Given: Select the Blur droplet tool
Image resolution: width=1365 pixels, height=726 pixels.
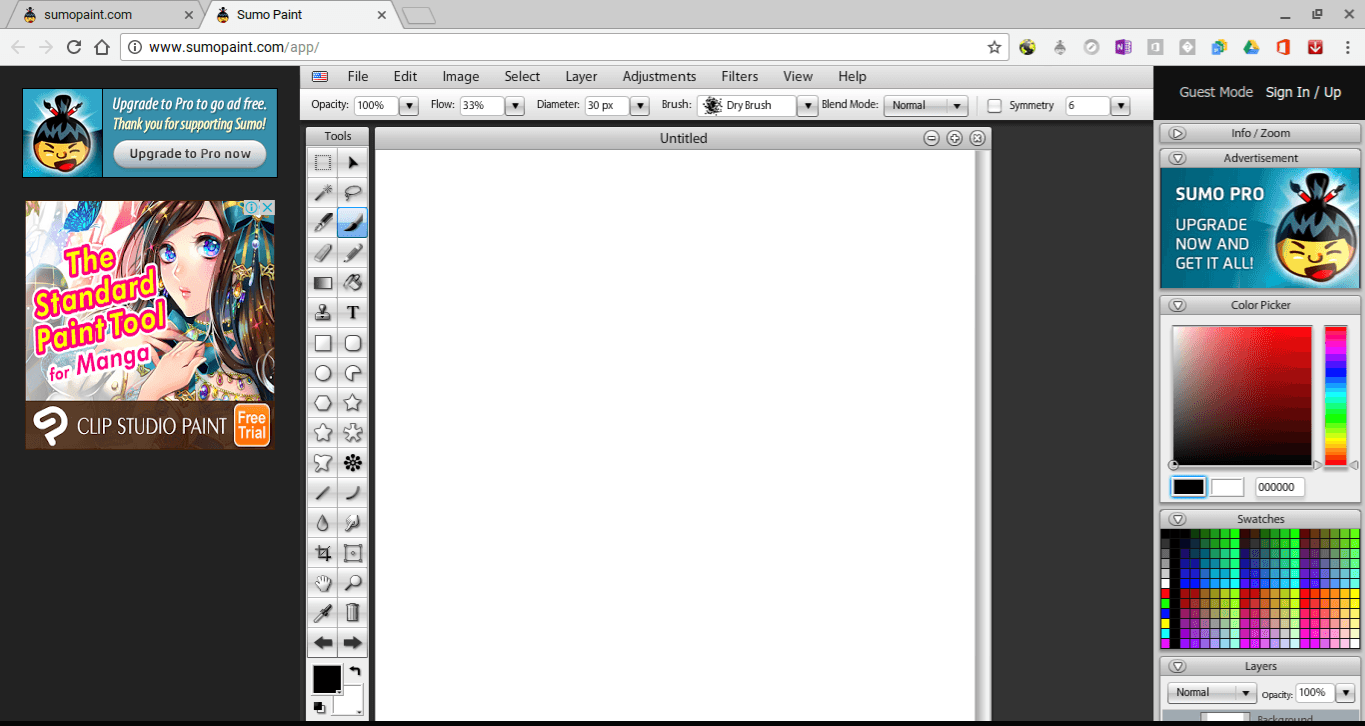Looking at the screenshot, I should pos(323,523).
